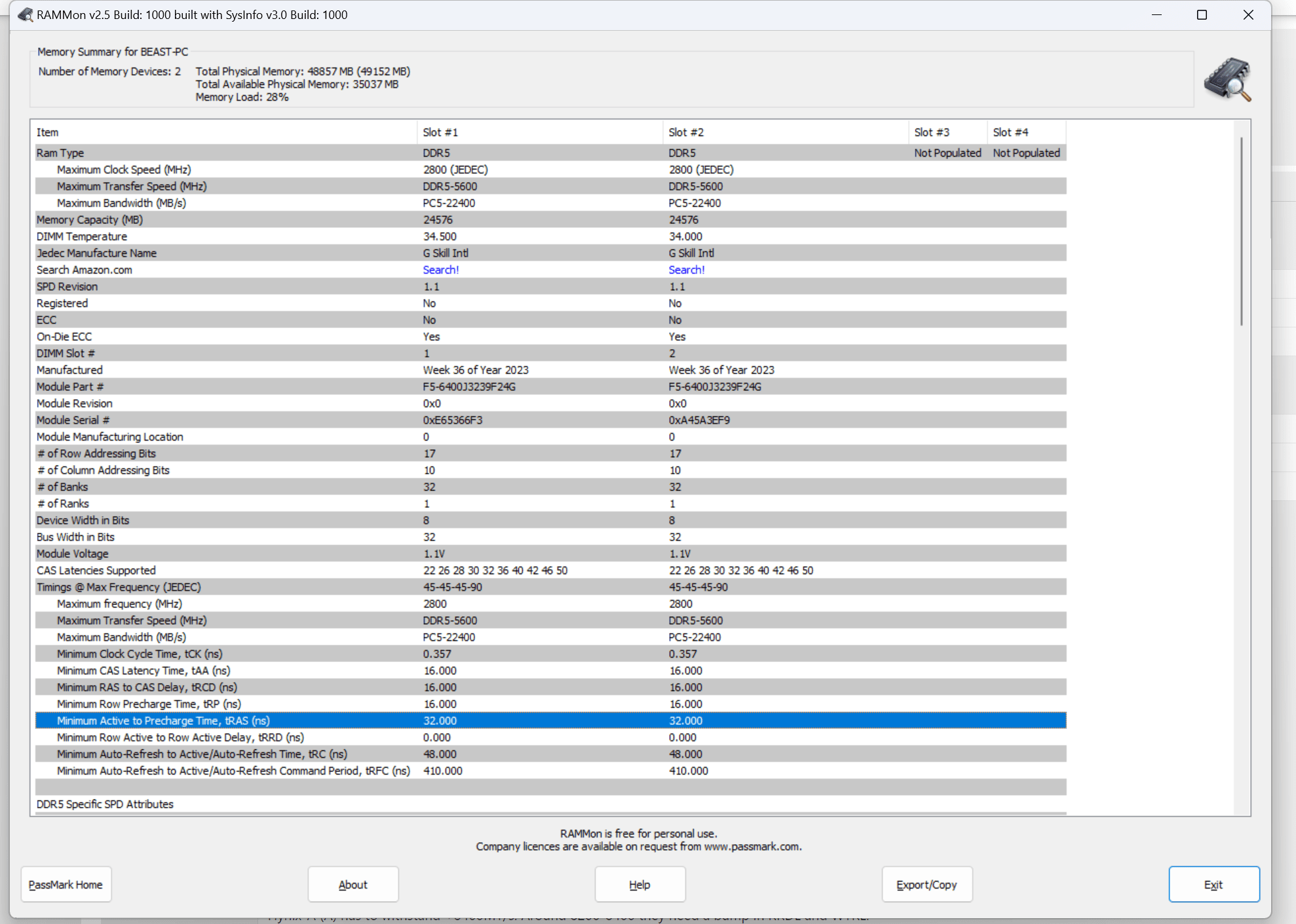The width and height of the screenshot is (1296, 924).
Task: Select the On-Die ECC row
Action: click(x=550, y=337)
